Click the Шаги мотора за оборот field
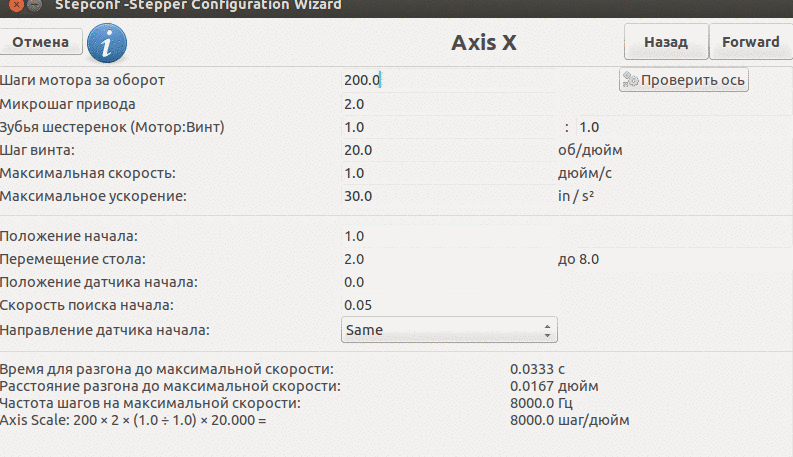The height and width of the screenshot is (457, 793). (440, 80)
